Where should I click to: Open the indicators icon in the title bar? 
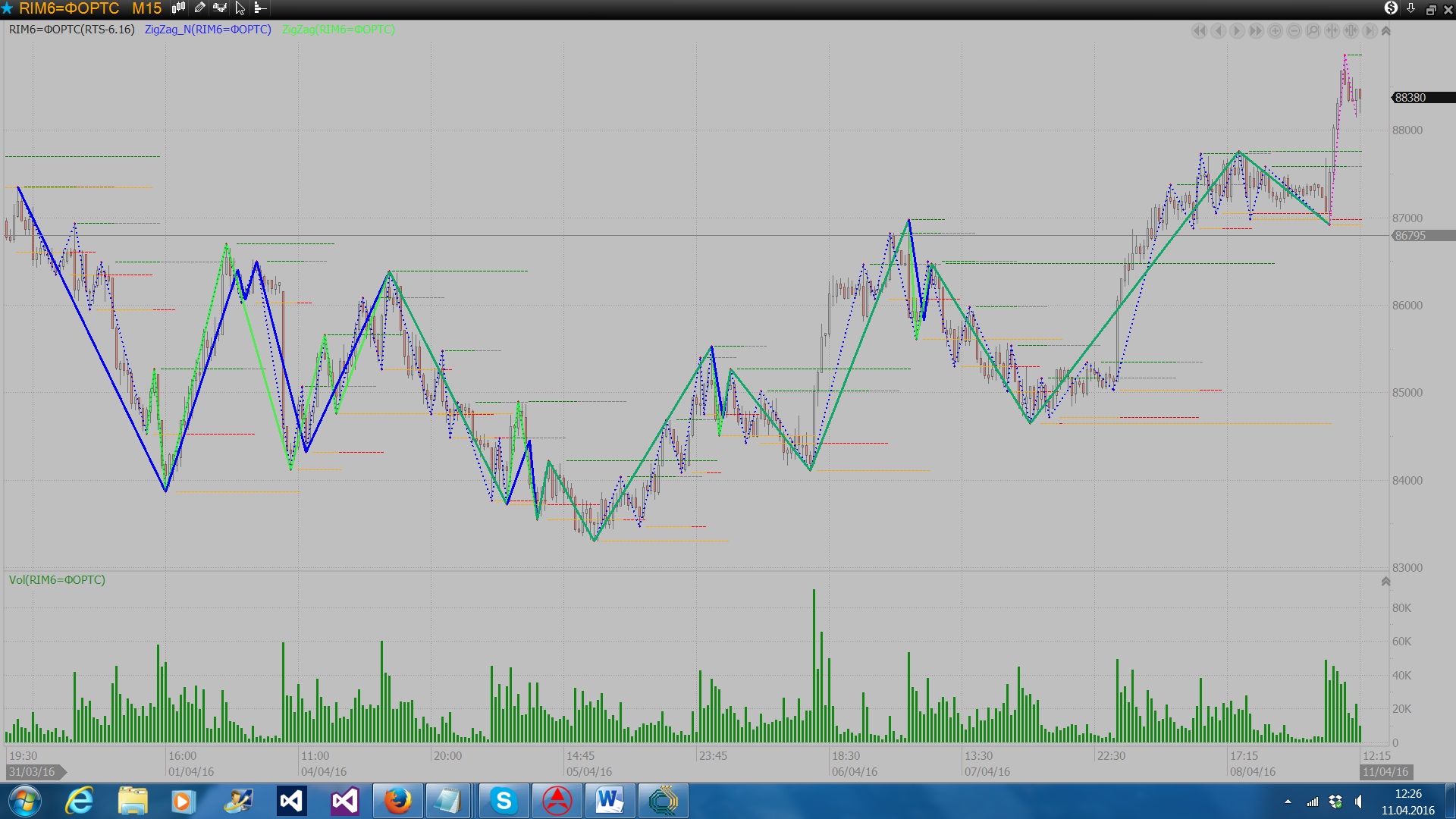pos(220,8)
